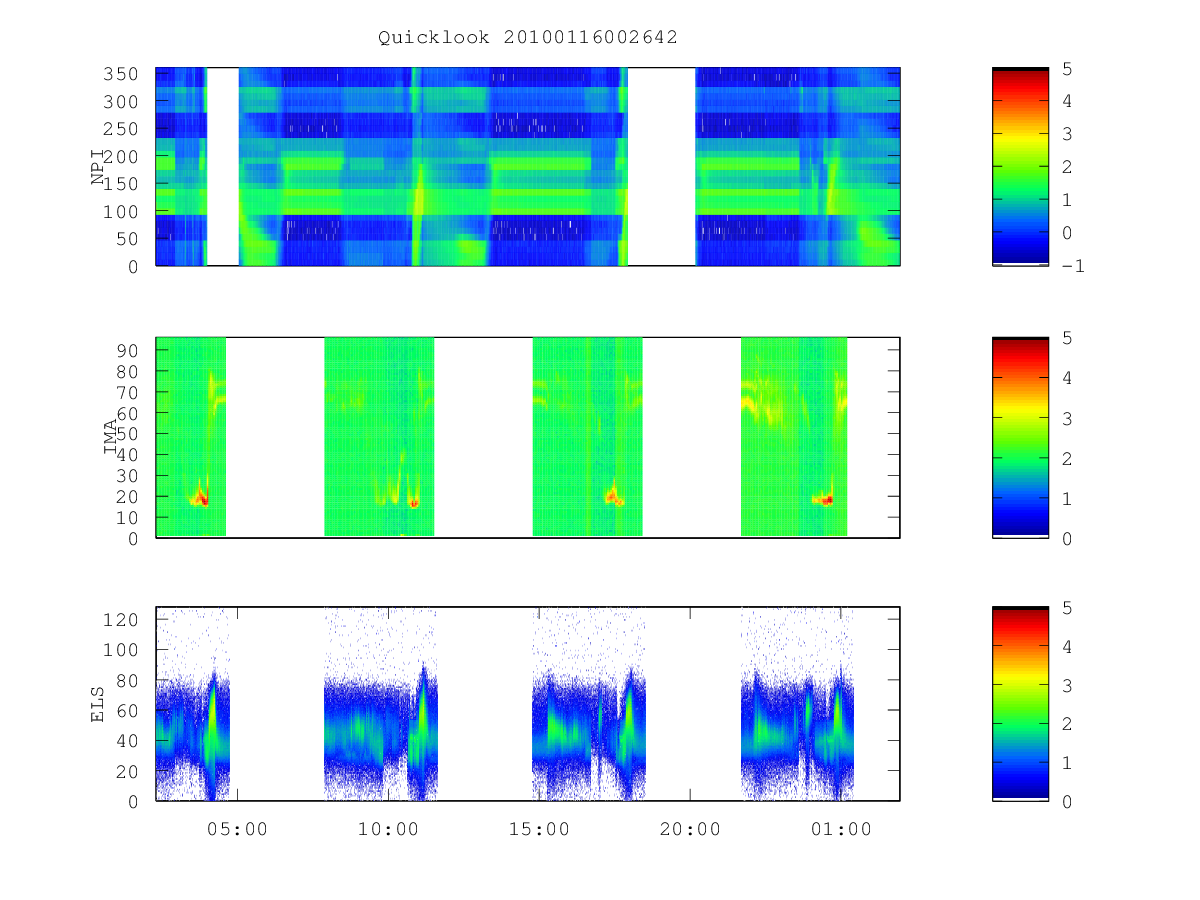The image size is (1200, 900).
Task: Click the 15:00 time axis label
Action: (539, 829)
